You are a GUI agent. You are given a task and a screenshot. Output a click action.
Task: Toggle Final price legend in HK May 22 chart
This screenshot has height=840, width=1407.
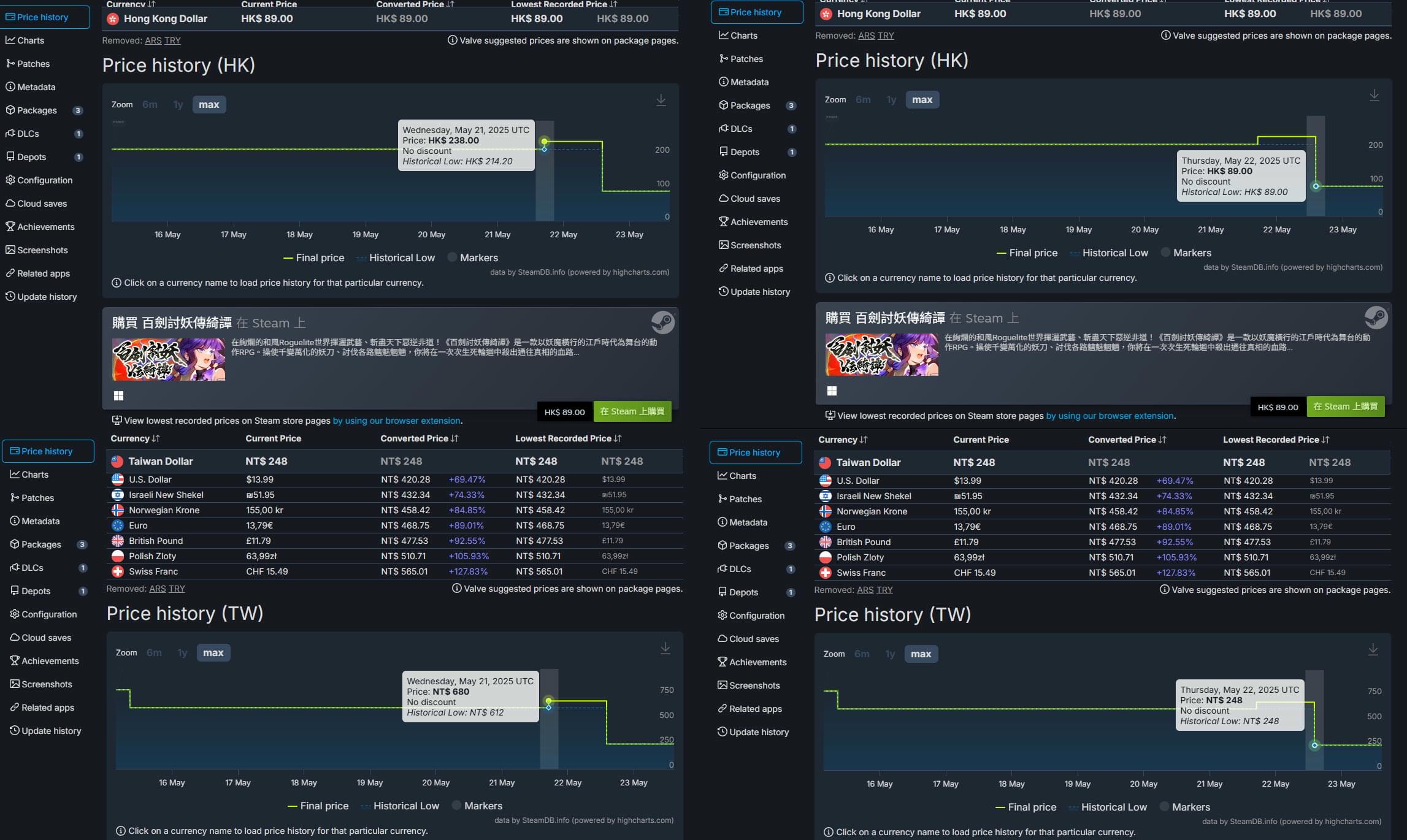(1027, 253)
